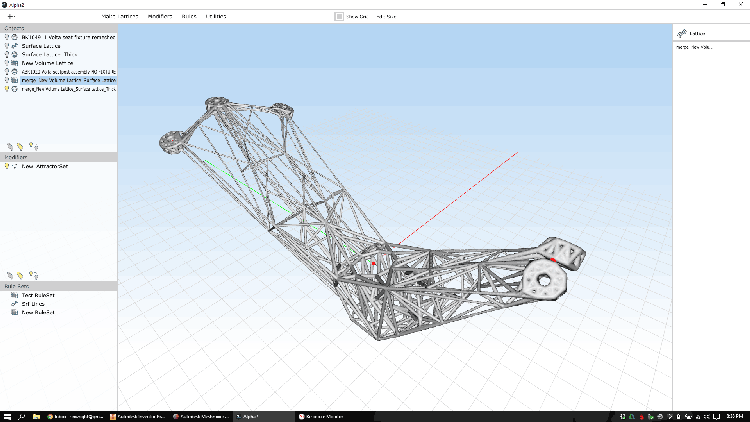This screenshot has height=422, width=750.
Task: Click the toolbar label next to the checkbox
Action: coord(357,16)
